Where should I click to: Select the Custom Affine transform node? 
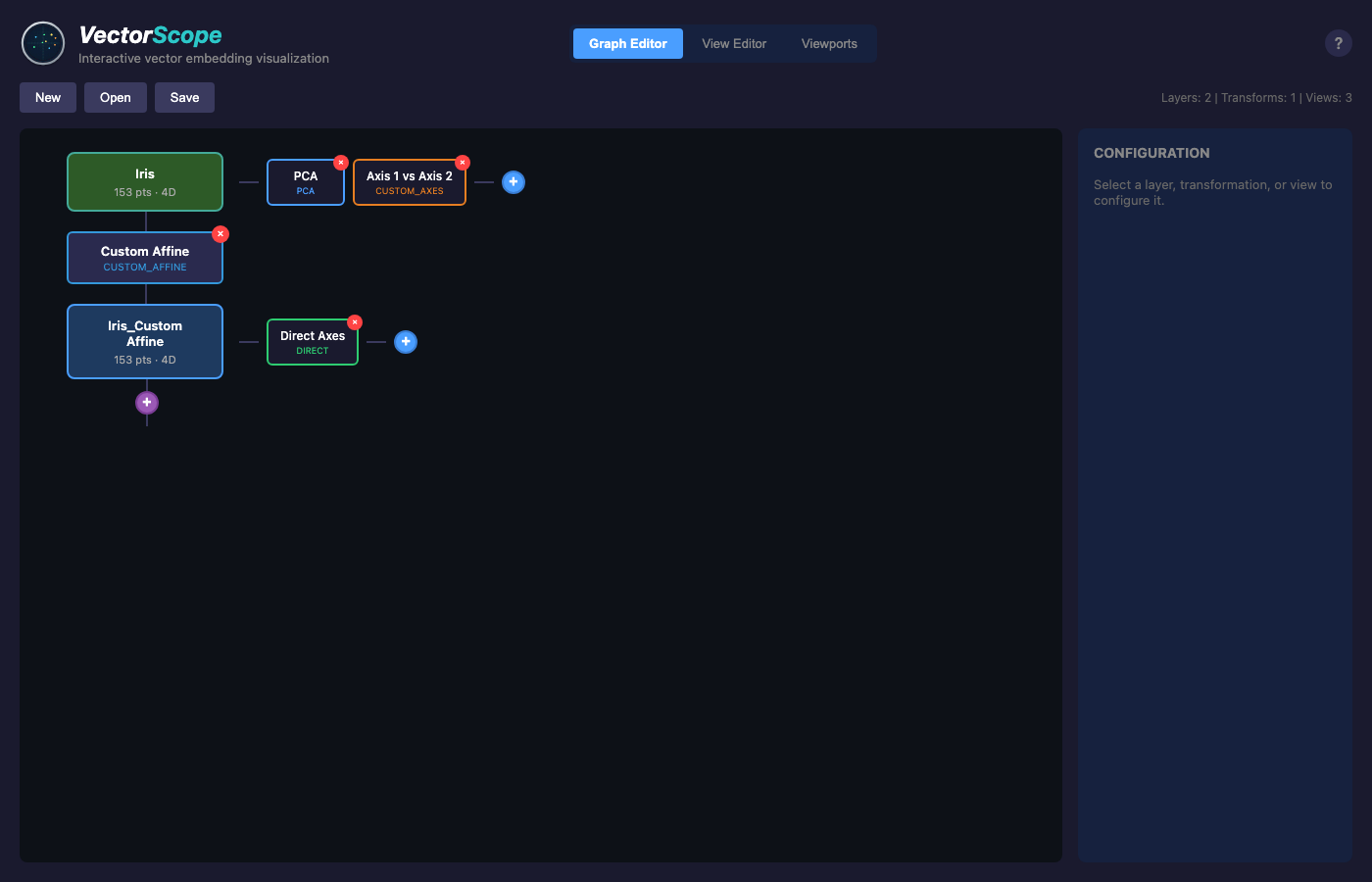145,259
